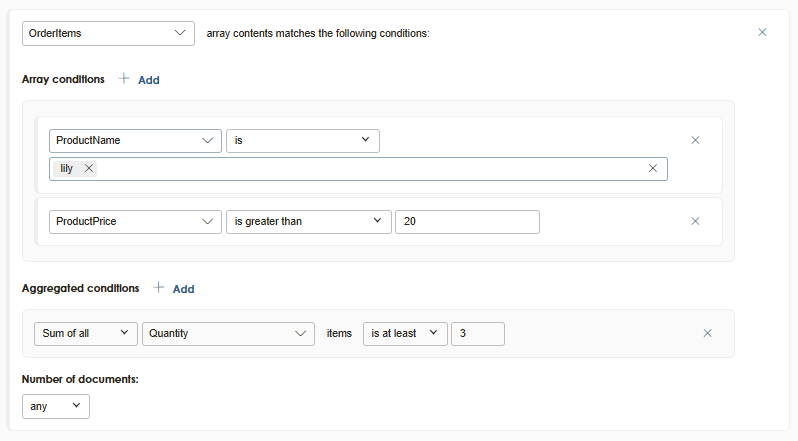Remove the Quantity aggregated condition
798x441 pixels.
pyautogui.click(x=707, y=333)
